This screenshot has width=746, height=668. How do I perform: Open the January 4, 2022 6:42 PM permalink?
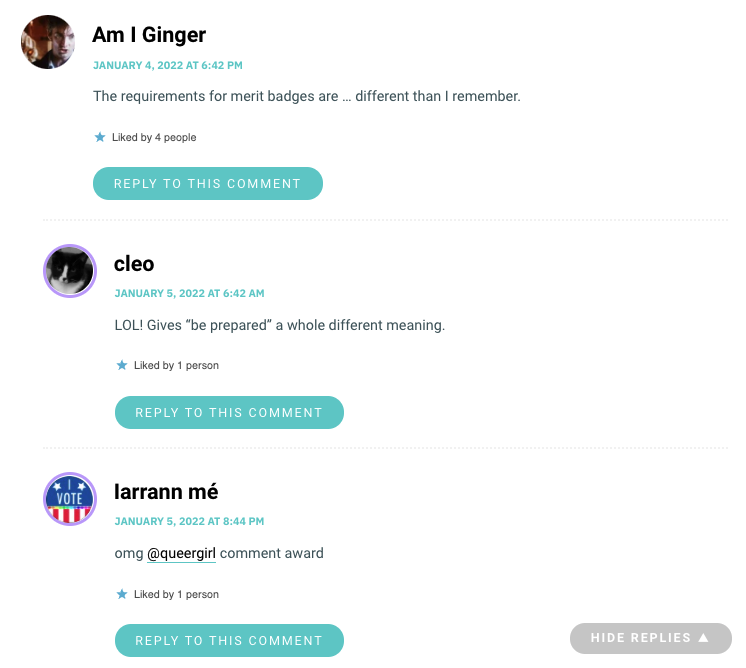click(167, 65)
